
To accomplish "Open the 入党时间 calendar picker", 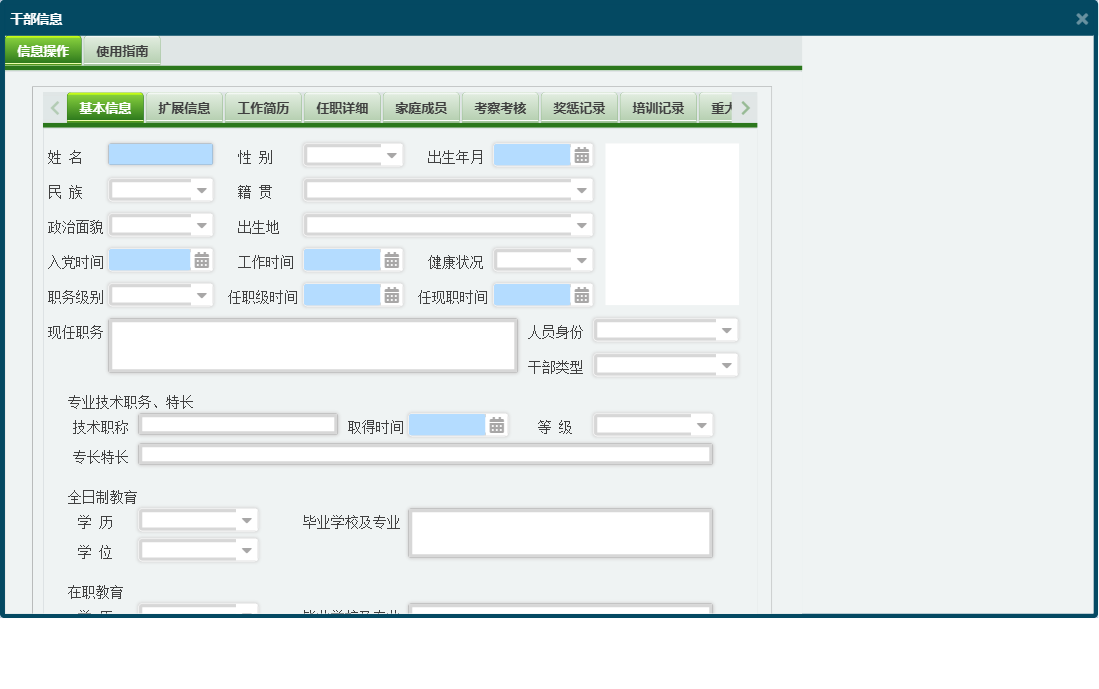I will click(x=200, y=259).
